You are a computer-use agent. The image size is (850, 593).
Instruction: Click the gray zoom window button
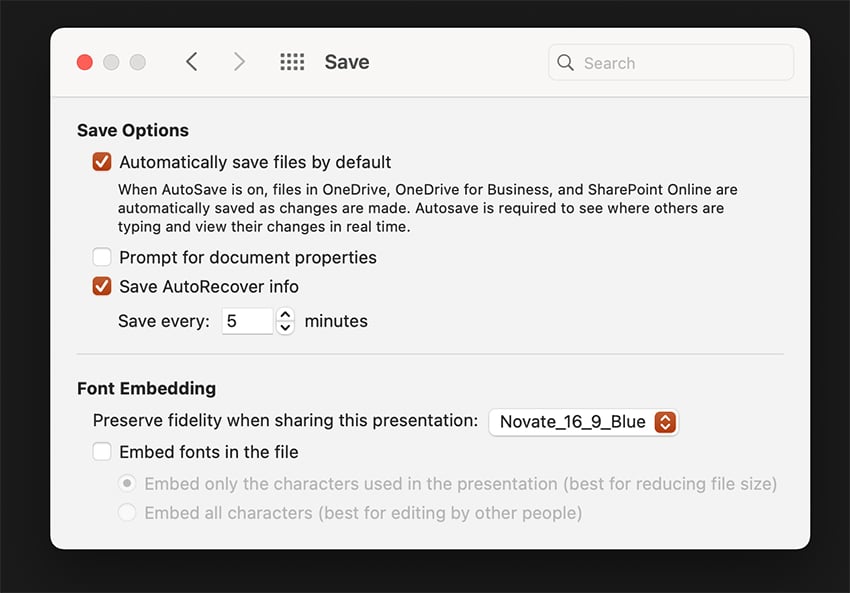(138, 62)
